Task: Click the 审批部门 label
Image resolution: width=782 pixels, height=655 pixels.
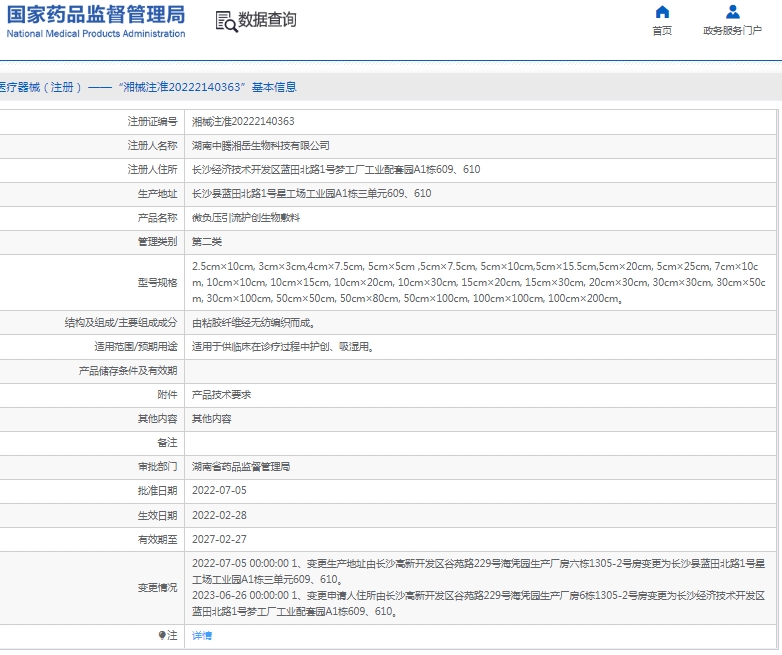Action: (158, 466)
